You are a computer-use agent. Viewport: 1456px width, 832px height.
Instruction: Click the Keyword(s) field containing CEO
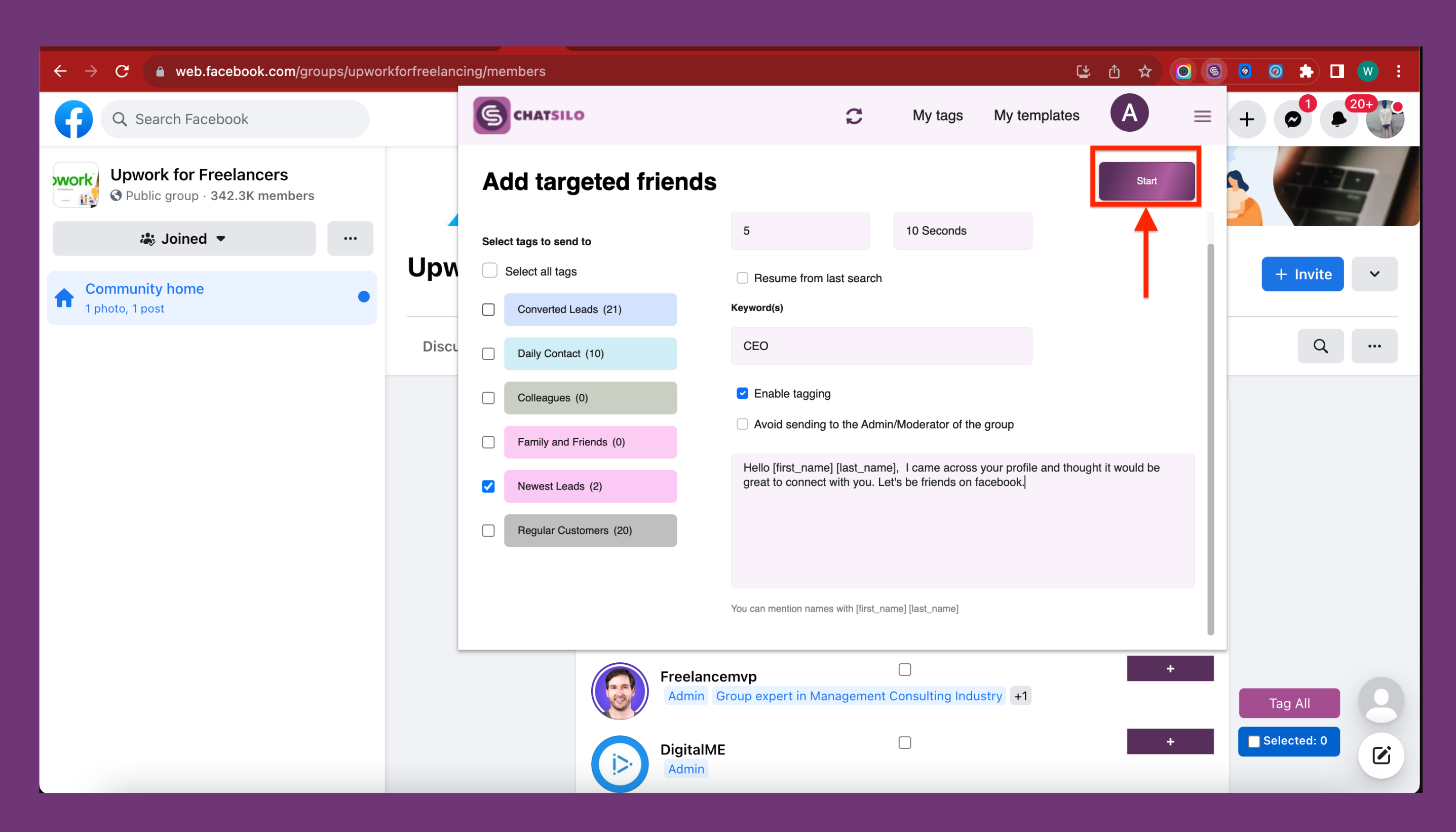click(x=881, y=346)
